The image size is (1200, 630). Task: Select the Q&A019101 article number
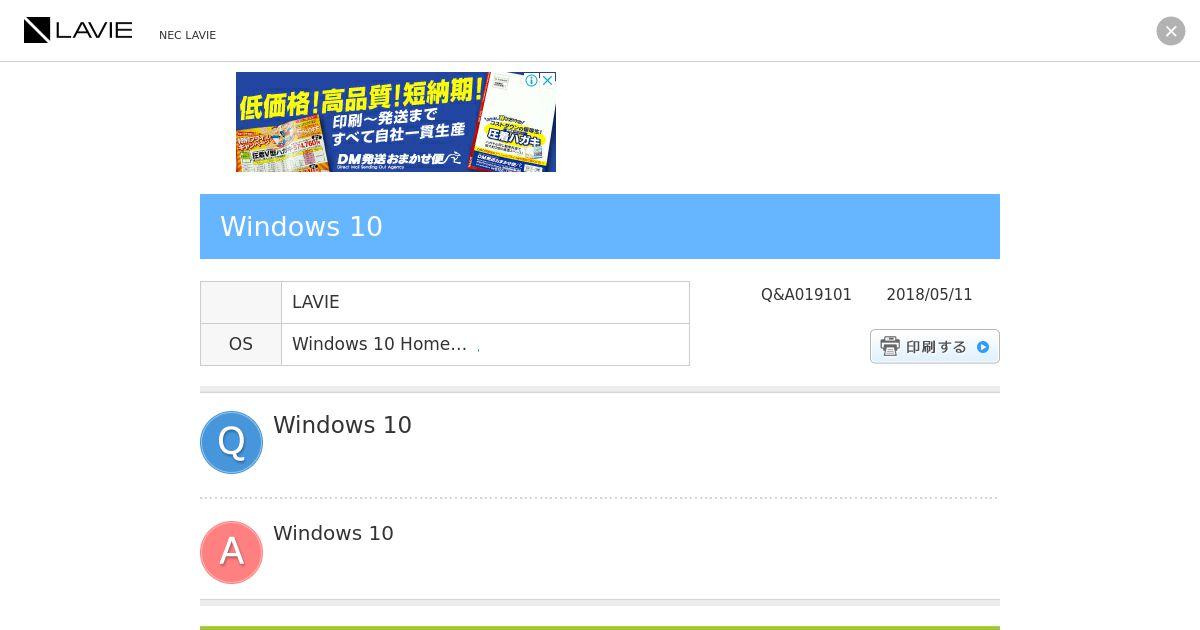coord(806,295)
